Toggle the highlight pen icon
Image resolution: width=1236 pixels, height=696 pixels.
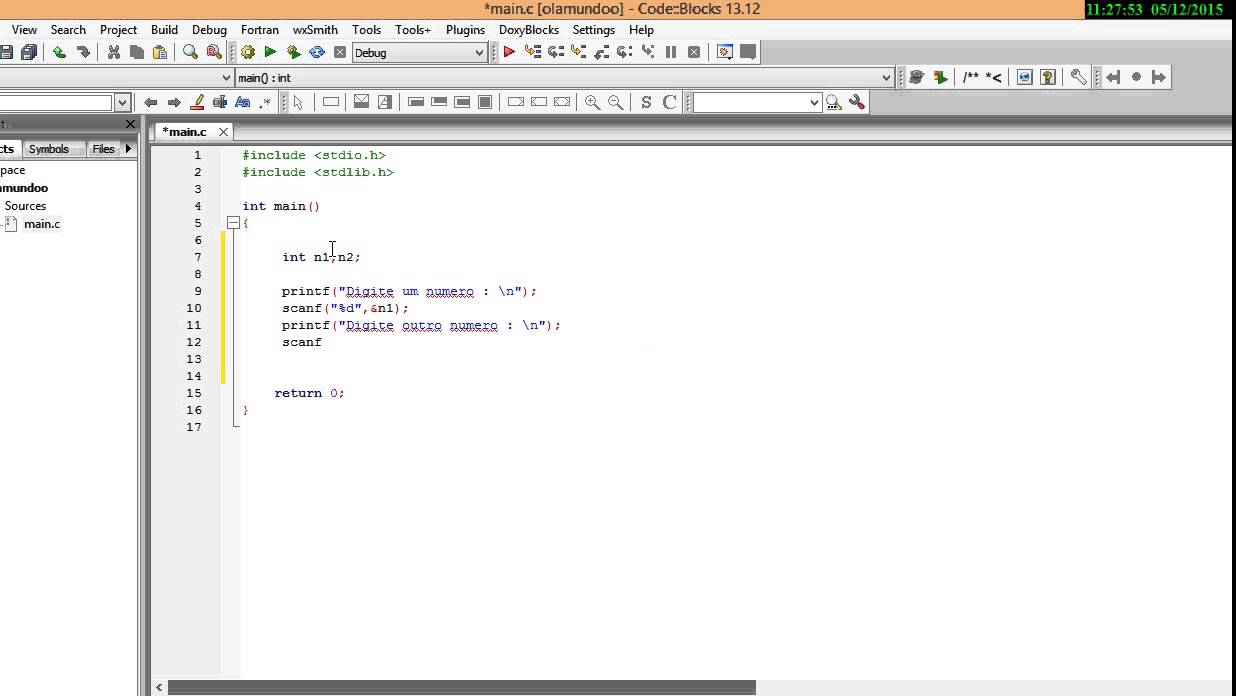197,102
